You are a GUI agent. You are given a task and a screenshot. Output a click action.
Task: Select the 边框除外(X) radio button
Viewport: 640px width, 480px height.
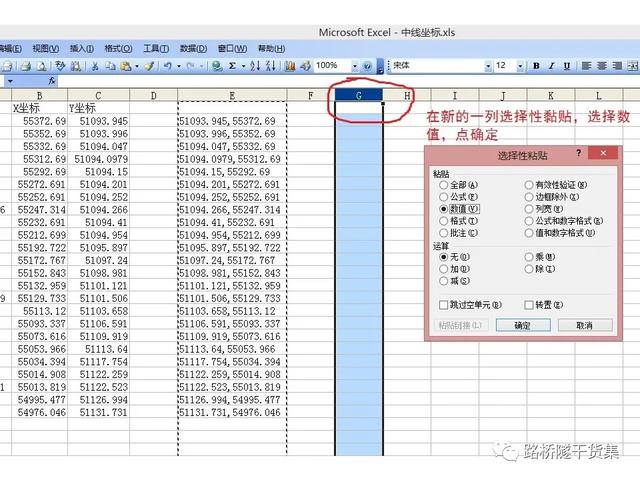coord(552,197)
